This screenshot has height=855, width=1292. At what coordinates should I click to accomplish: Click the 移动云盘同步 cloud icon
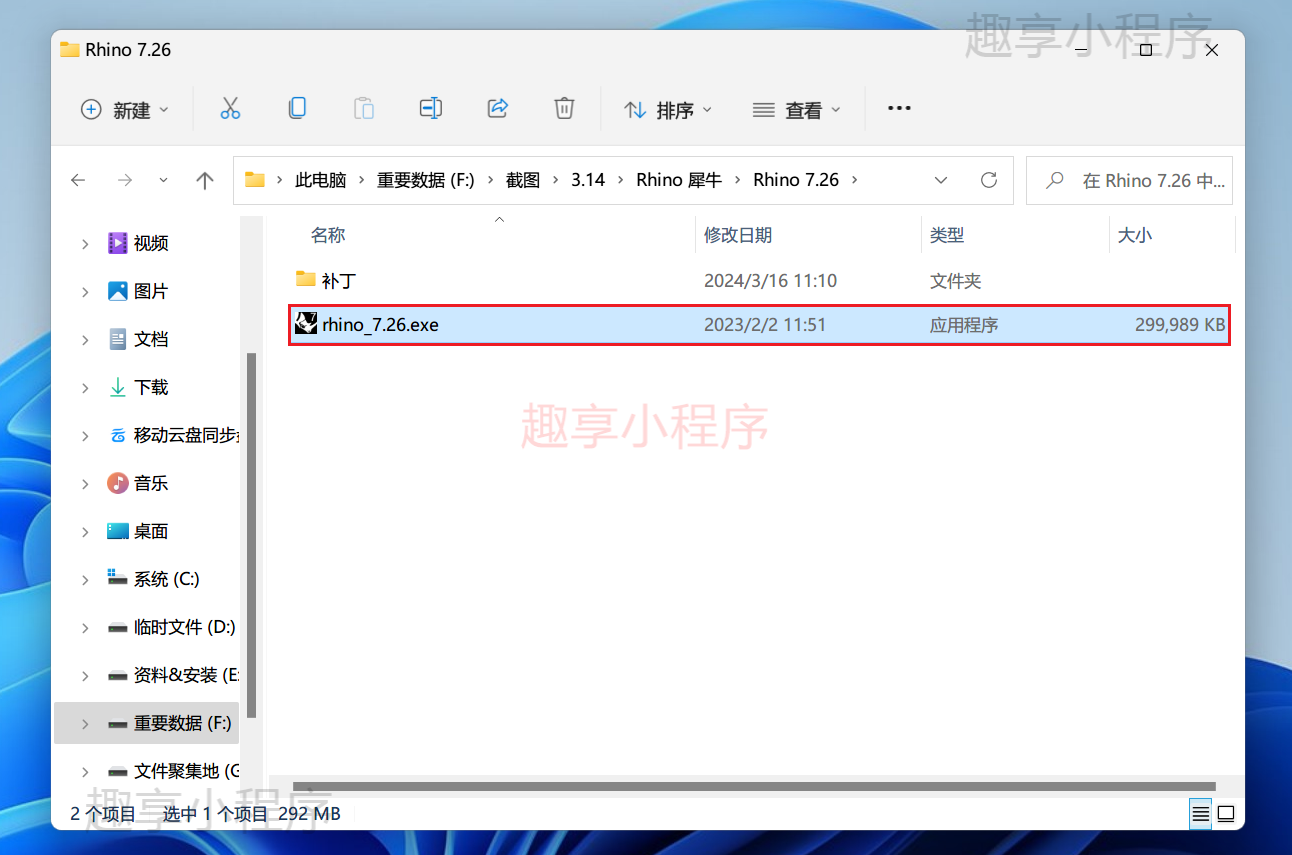[118, 435]
